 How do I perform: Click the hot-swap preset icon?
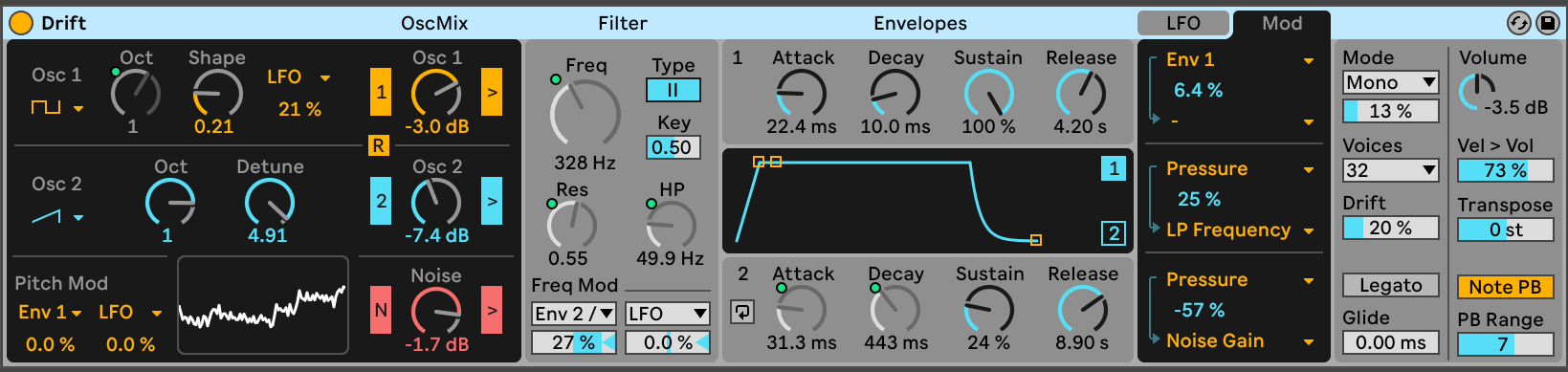pyautogui.click(x=1518, y=23)
